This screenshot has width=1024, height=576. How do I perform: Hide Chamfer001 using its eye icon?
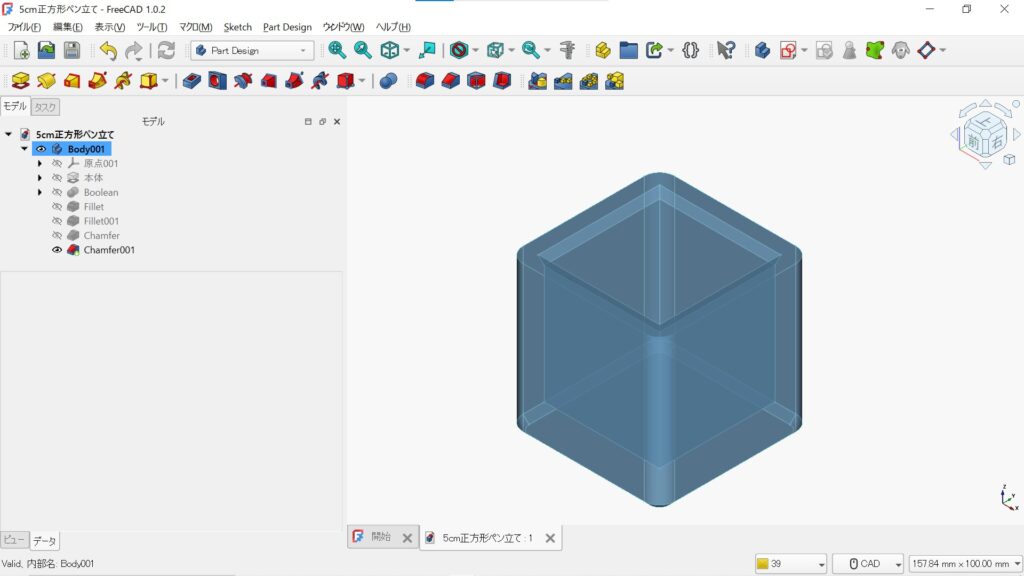(57, 250)
